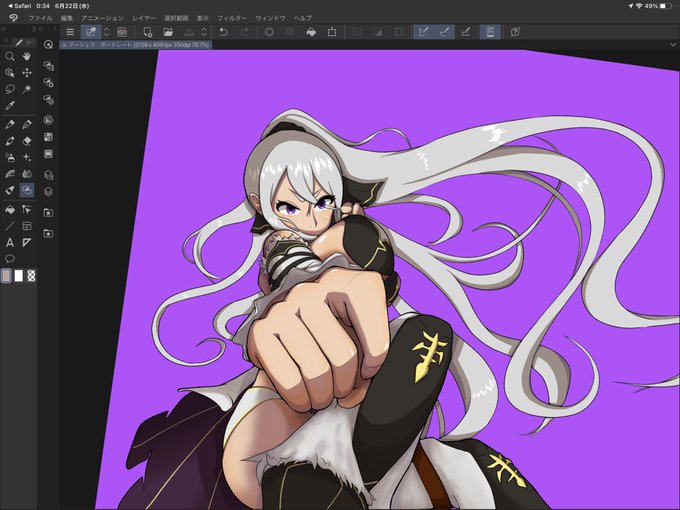Close the canvas tab with X
Viewport: 680px width, 510px height.
[x=65, y=45]
